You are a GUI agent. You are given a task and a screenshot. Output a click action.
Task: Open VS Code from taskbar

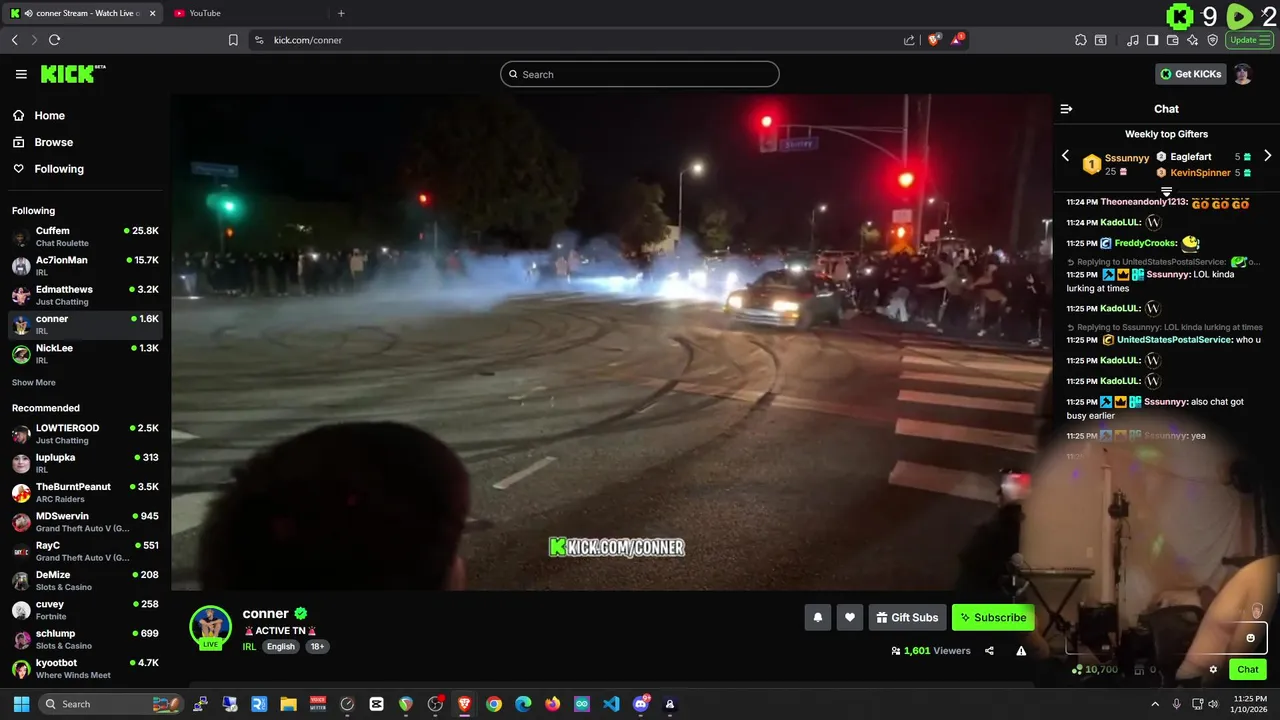(611, 704)
